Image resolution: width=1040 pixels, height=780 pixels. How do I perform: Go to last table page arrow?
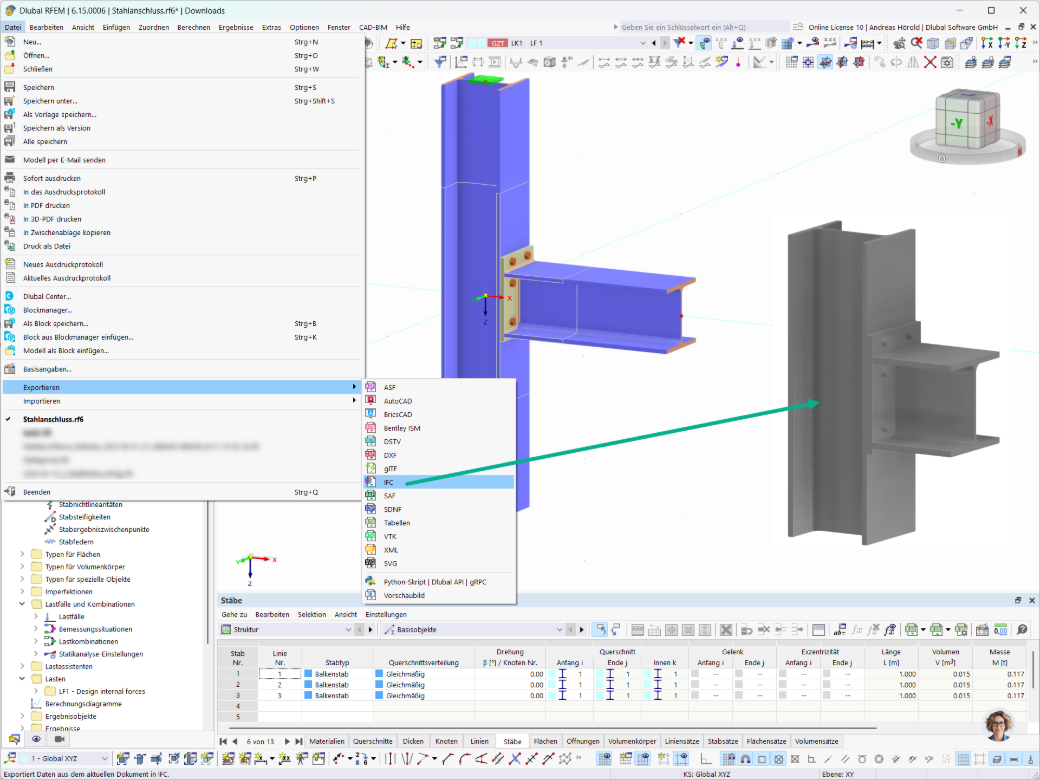point(299,741)
